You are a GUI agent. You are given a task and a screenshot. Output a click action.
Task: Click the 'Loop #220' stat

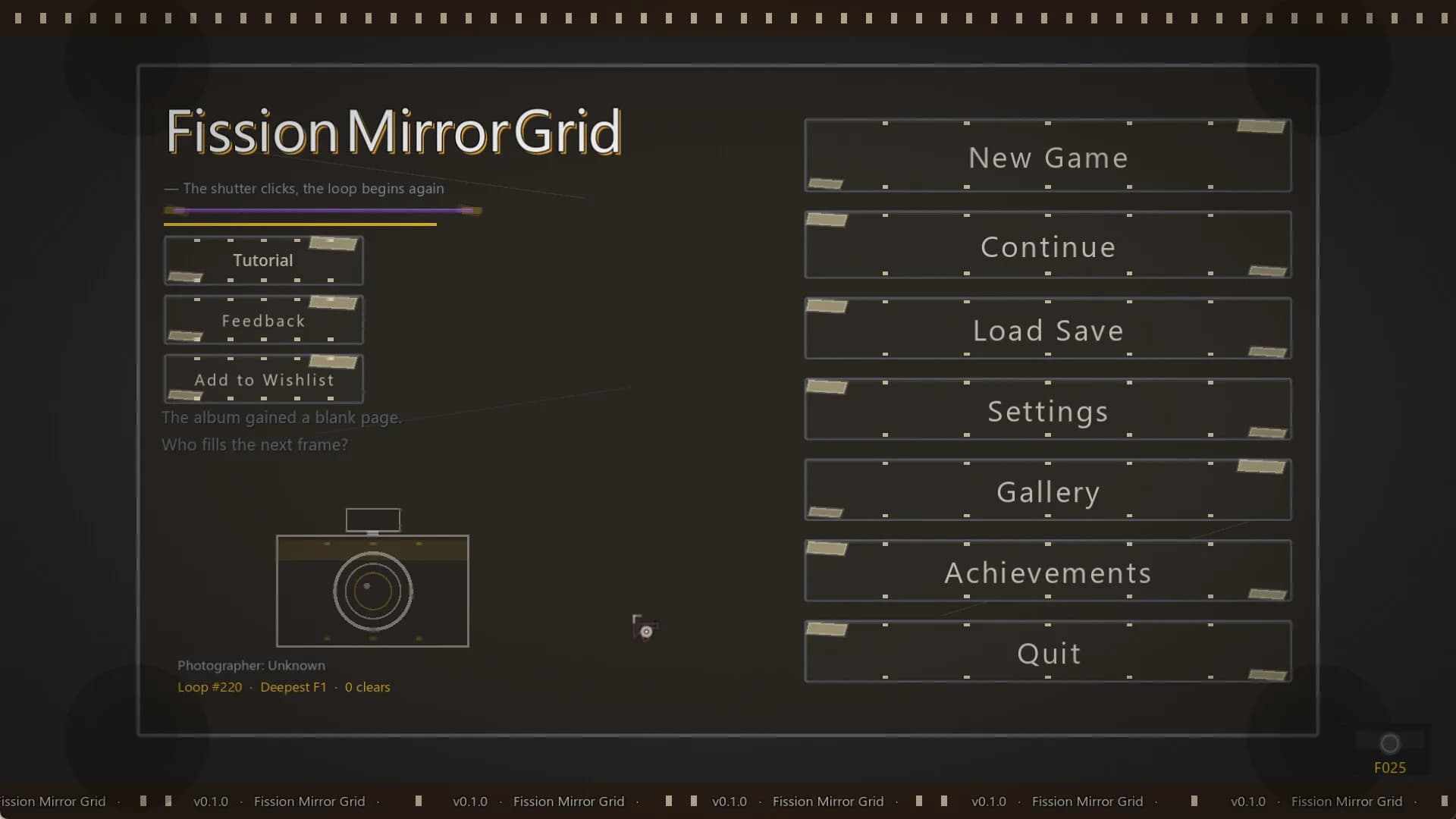(x=209, y=687)
